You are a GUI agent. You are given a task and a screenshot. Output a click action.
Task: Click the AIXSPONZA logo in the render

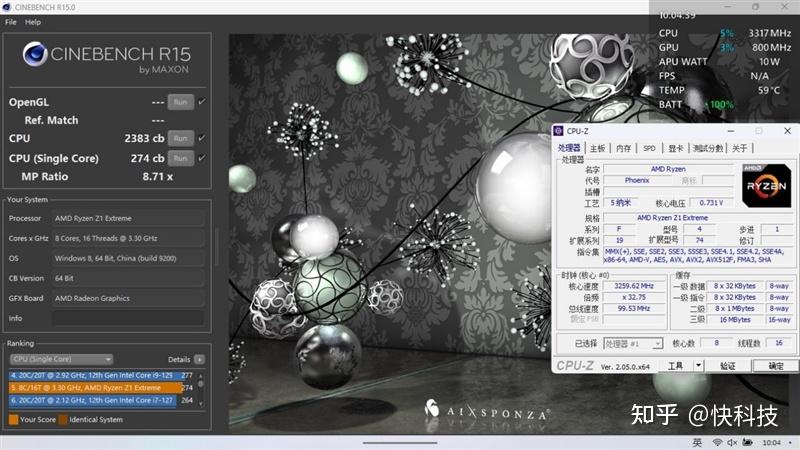pyautogui.click(x=487, y=411)
